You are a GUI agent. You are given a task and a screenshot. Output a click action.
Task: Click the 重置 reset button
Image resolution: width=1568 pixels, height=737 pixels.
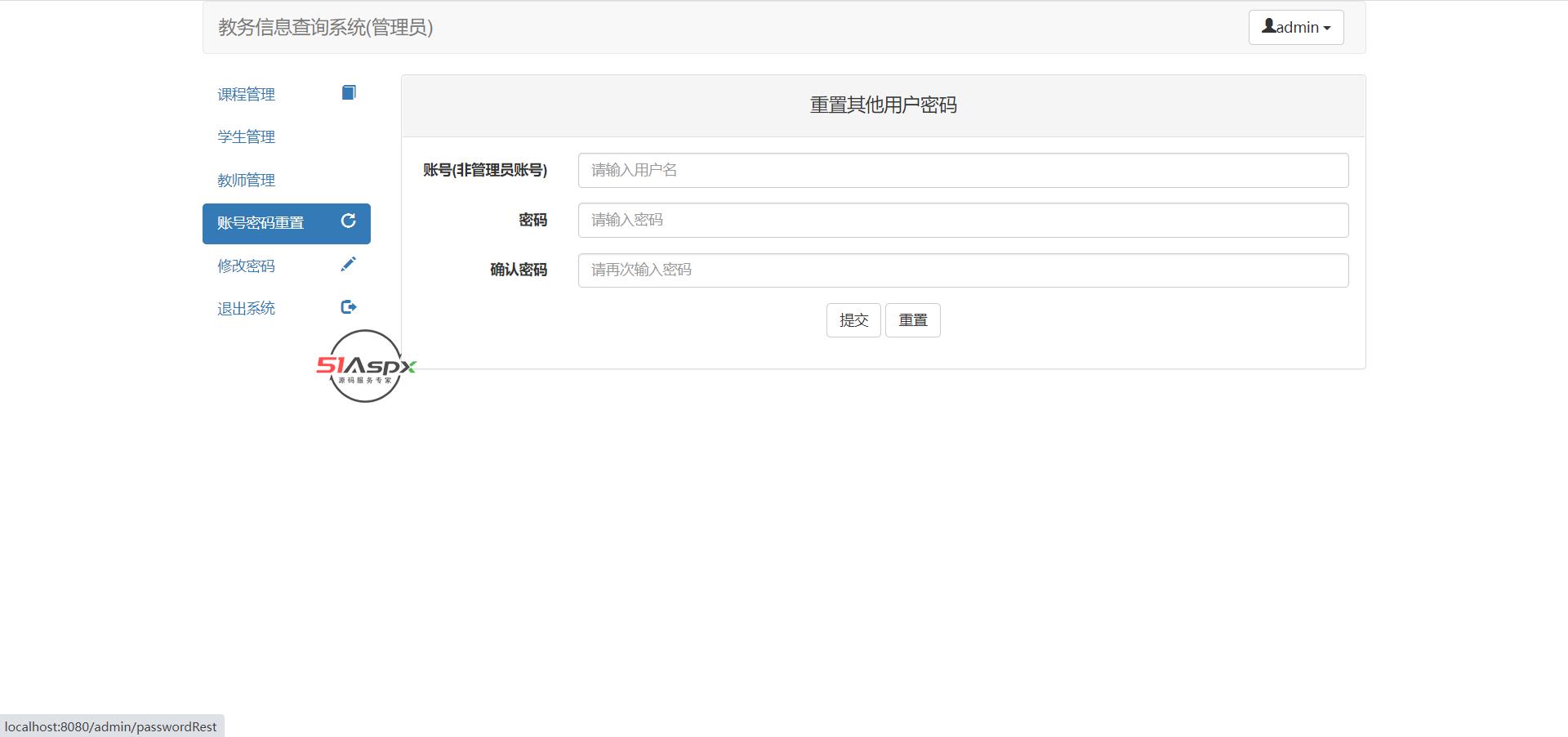913,320
